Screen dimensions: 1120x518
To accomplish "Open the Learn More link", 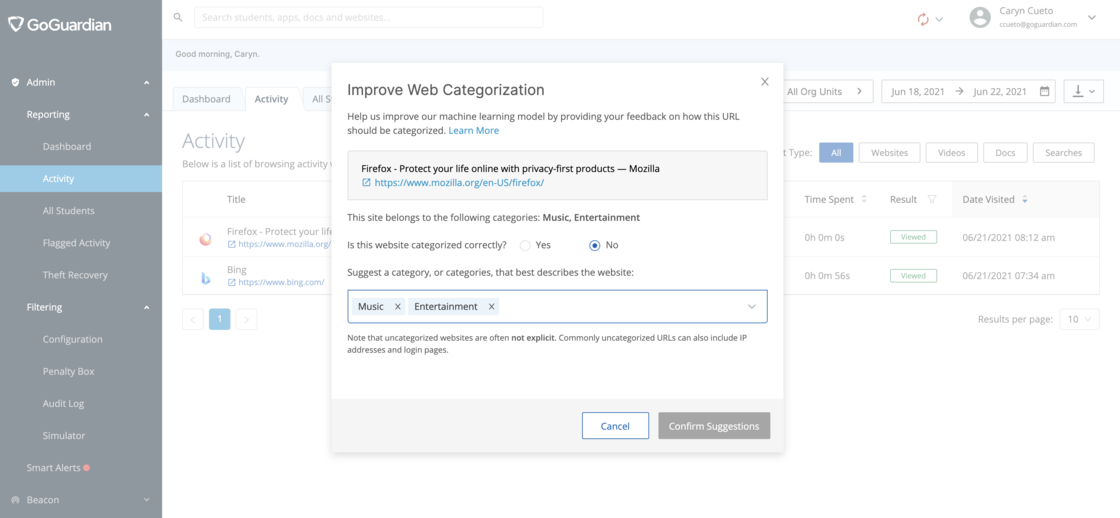I will (474, 131).
